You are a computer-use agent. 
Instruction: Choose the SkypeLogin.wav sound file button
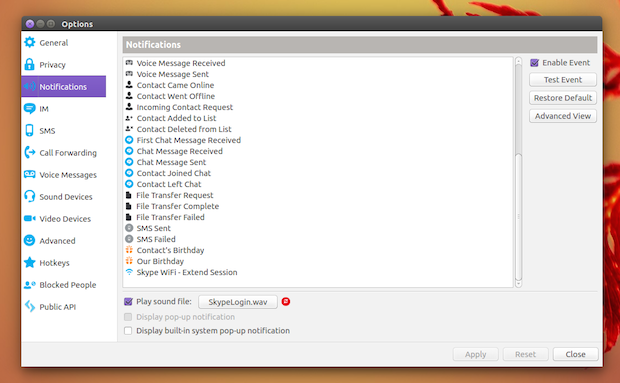click(x=238, y=302)
